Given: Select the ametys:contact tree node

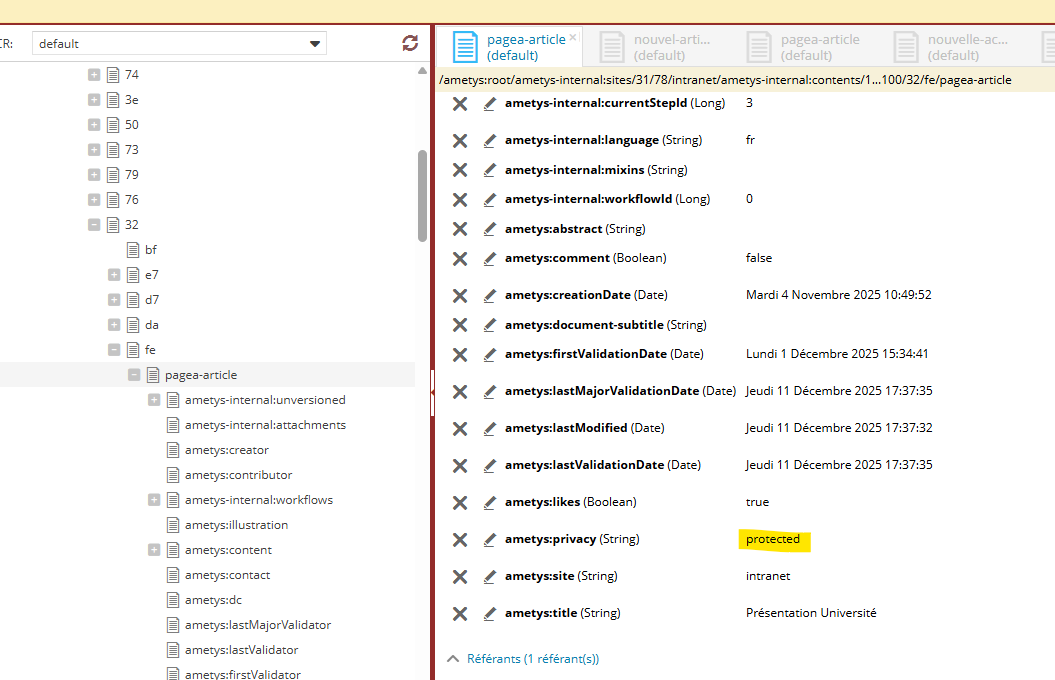Looking at the screenshot, I should 227,575.
